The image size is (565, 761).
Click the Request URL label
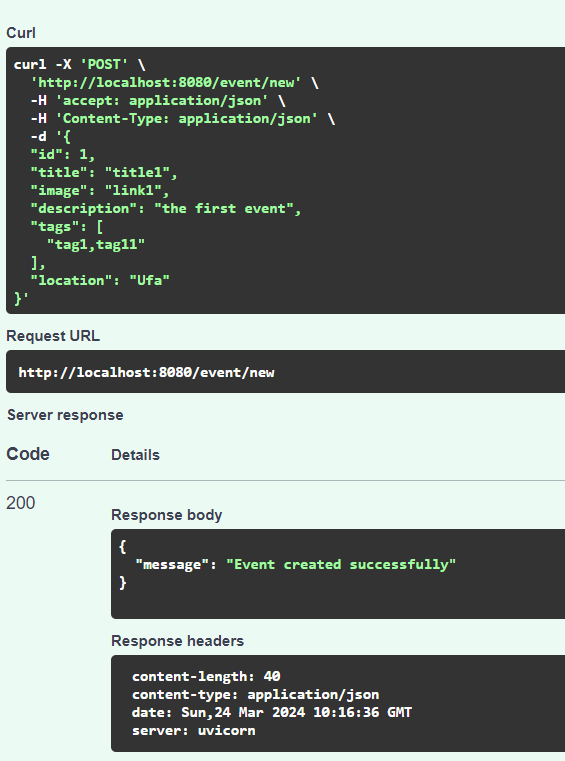pos(53,336)
